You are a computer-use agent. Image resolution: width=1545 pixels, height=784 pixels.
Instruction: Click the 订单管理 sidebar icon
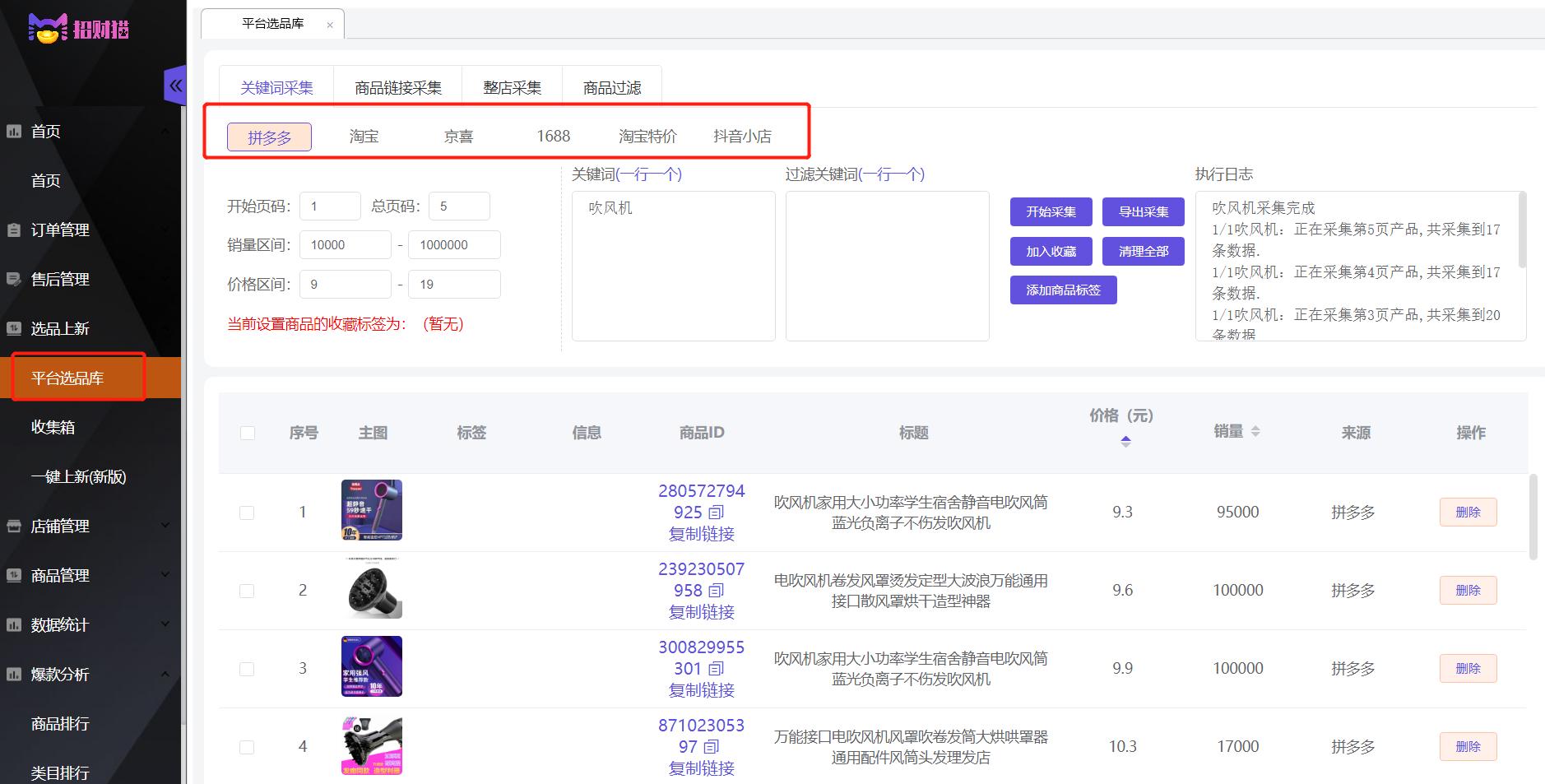(x=13, y=230)
